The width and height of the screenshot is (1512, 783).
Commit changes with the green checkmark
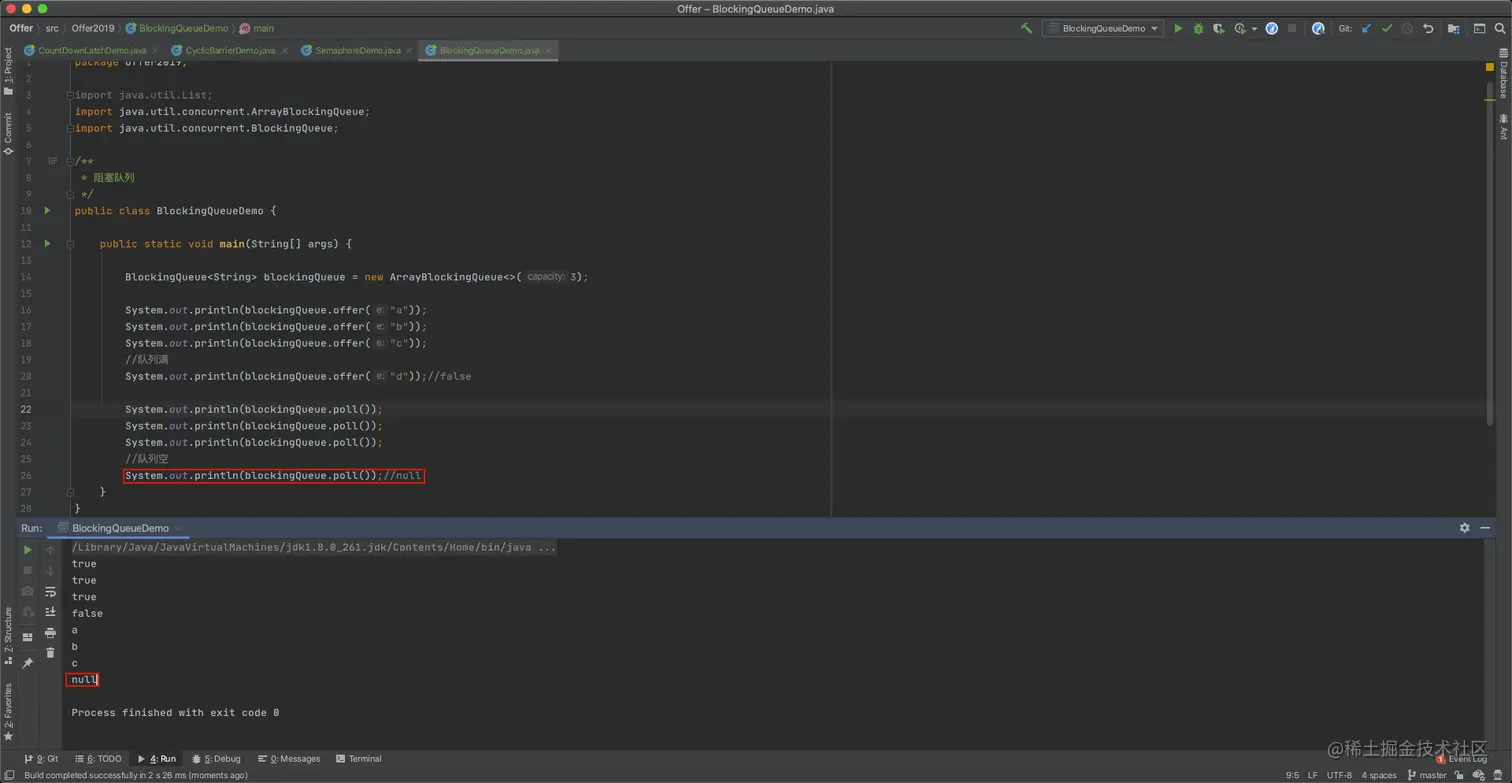pos(1387,28)
